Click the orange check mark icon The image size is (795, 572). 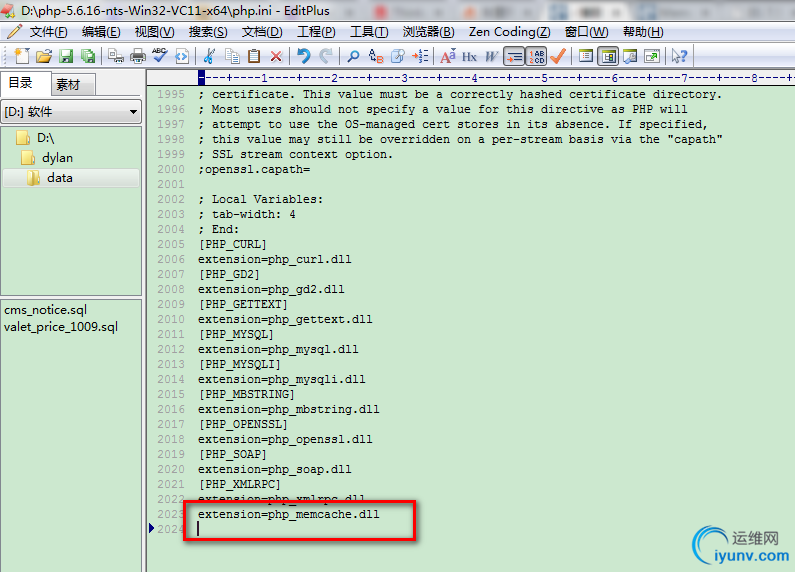(x=558, y=56)
